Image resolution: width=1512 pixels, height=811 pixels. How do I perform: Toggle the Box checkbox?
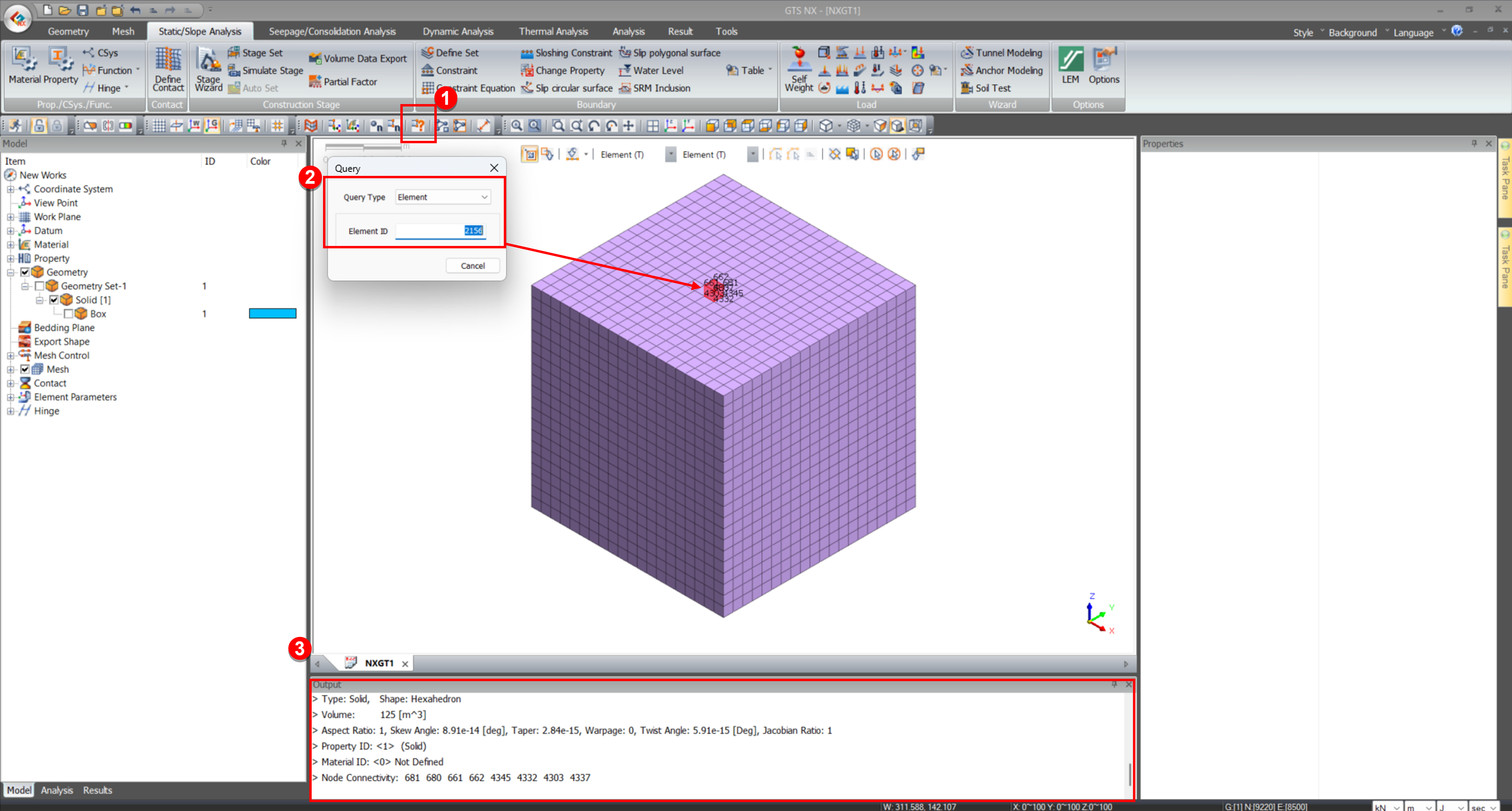(68, 314)
